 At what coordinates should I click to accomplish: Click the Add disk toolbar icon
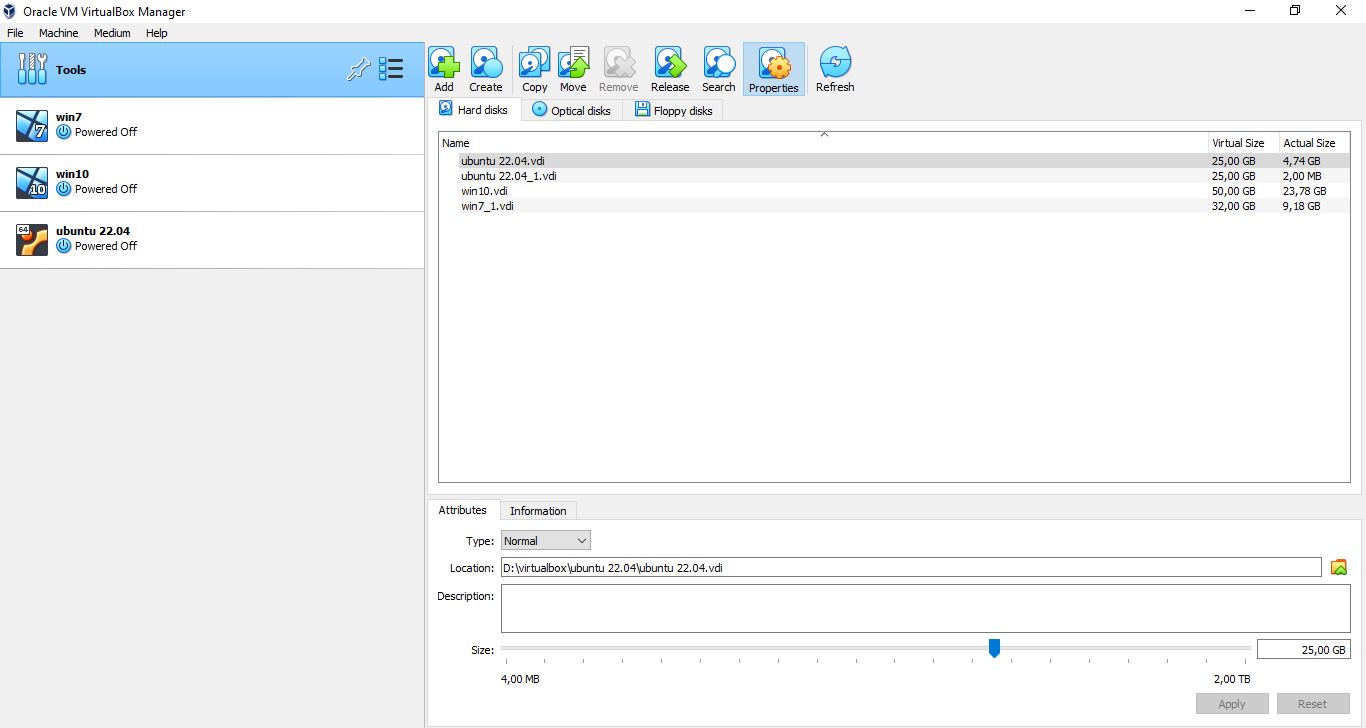point(444,69)
